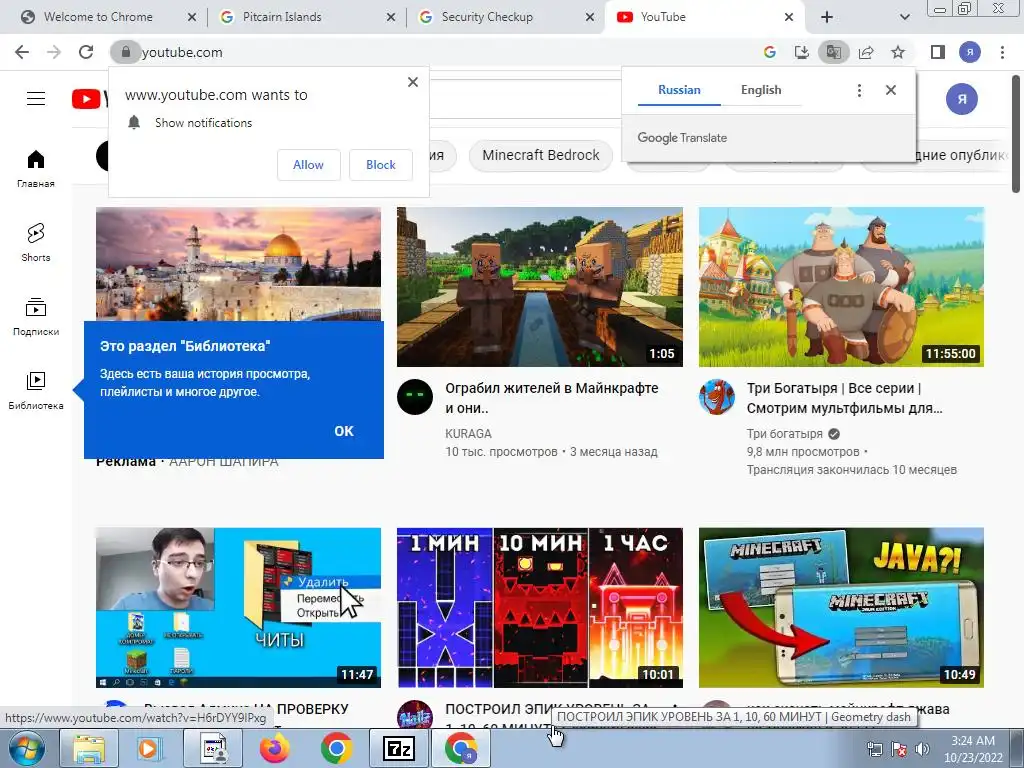Reload the YouTube page
1024x768 pixels.
pyautogui.click(x=86, y=52)
